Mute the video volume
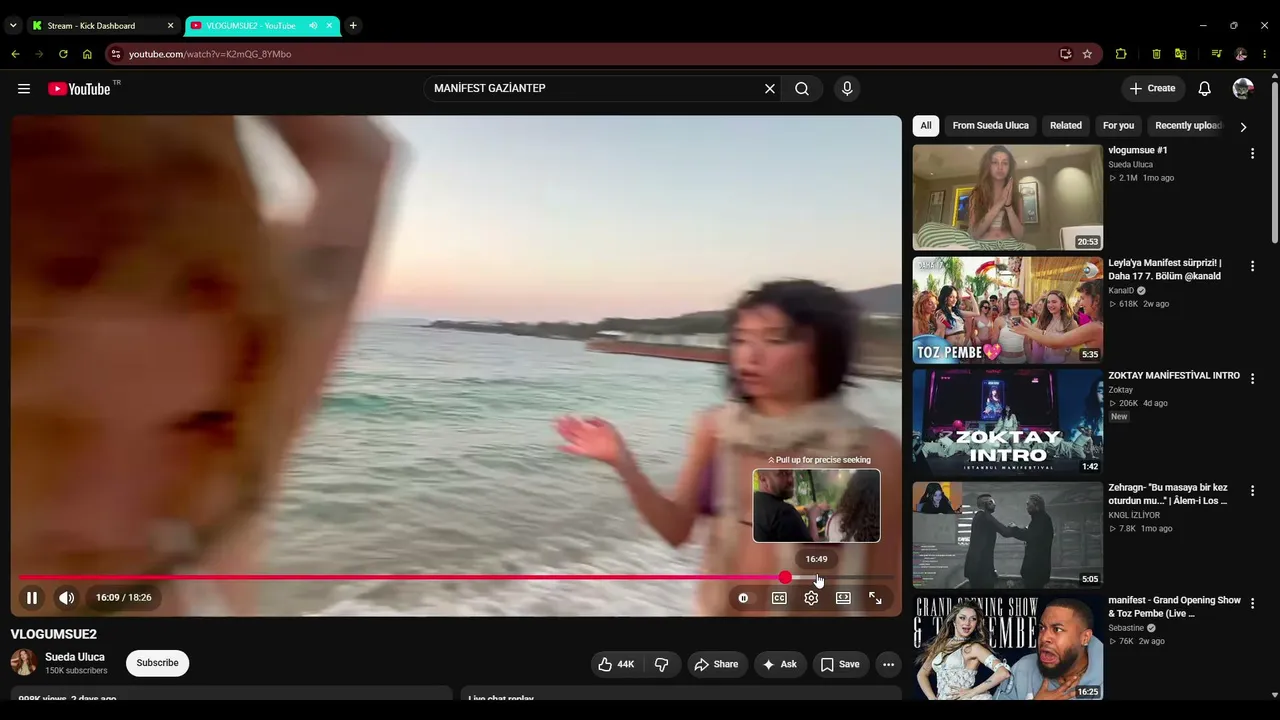 [66, 598]
